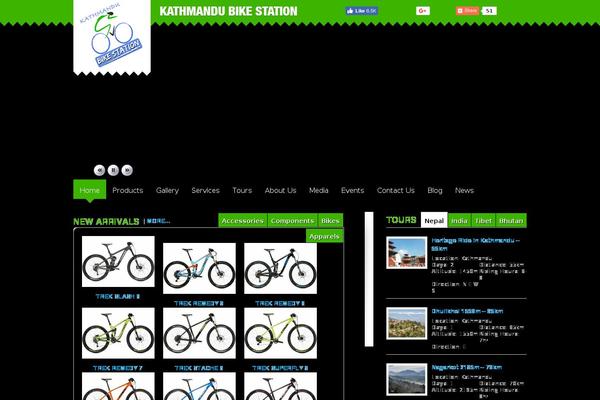Open Tours in the main navigation
This screenshot has width=600, height=400.
[x=242, y=190]
